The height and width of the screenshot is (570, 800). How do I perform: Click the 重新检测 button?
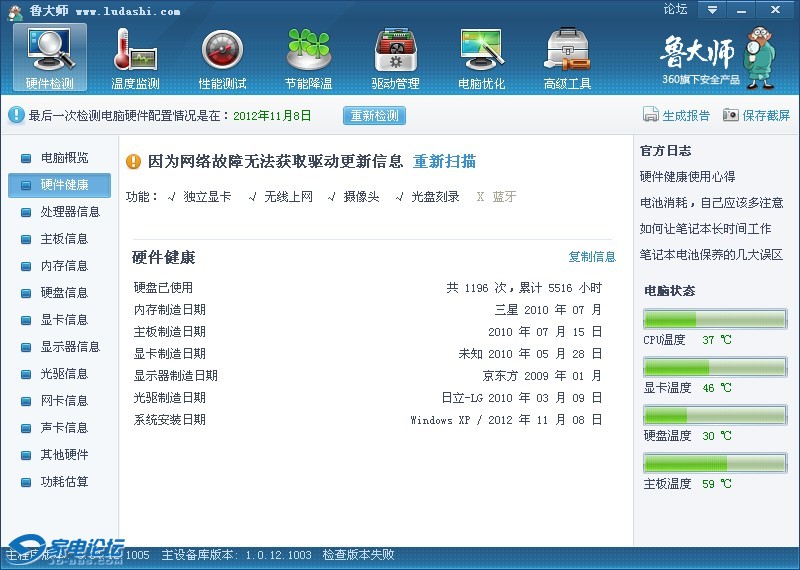click(375, 116)
